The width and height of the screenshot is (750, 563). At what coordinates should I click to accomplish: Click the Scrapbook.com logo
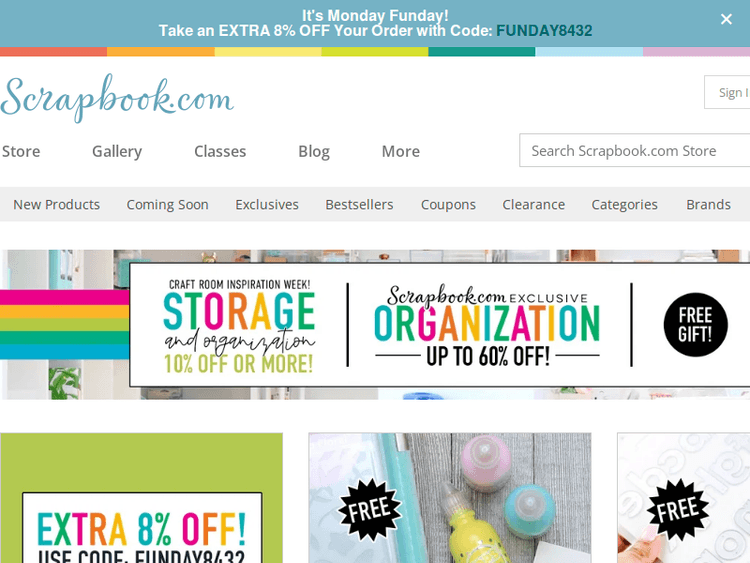pyautogui.click(x=117, y=98)
